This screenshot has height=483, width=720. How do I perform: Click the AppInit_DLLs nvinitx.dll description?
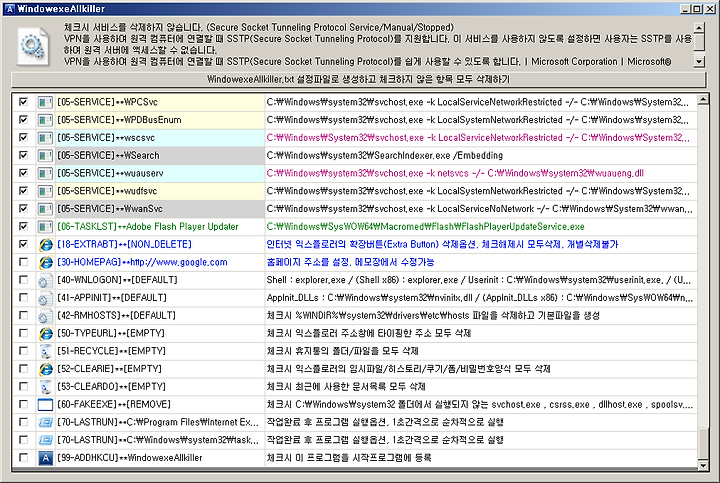pos(480,298)
